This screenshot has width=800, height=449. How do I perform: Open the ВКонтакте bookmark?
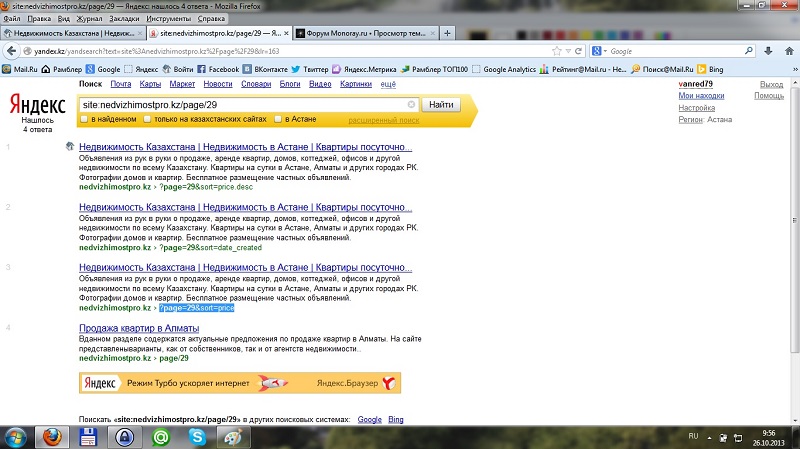coord(265,69)
